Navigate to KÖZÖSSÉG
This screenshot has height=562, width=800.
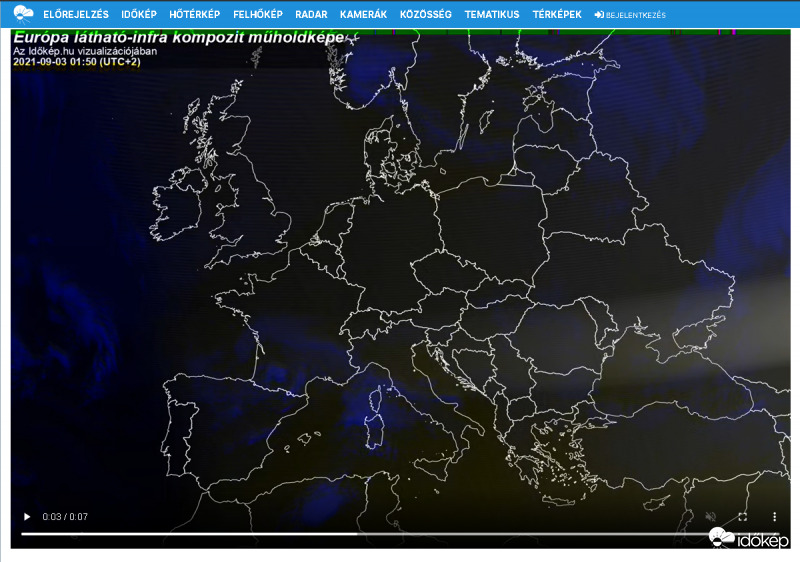coord(425,15)
